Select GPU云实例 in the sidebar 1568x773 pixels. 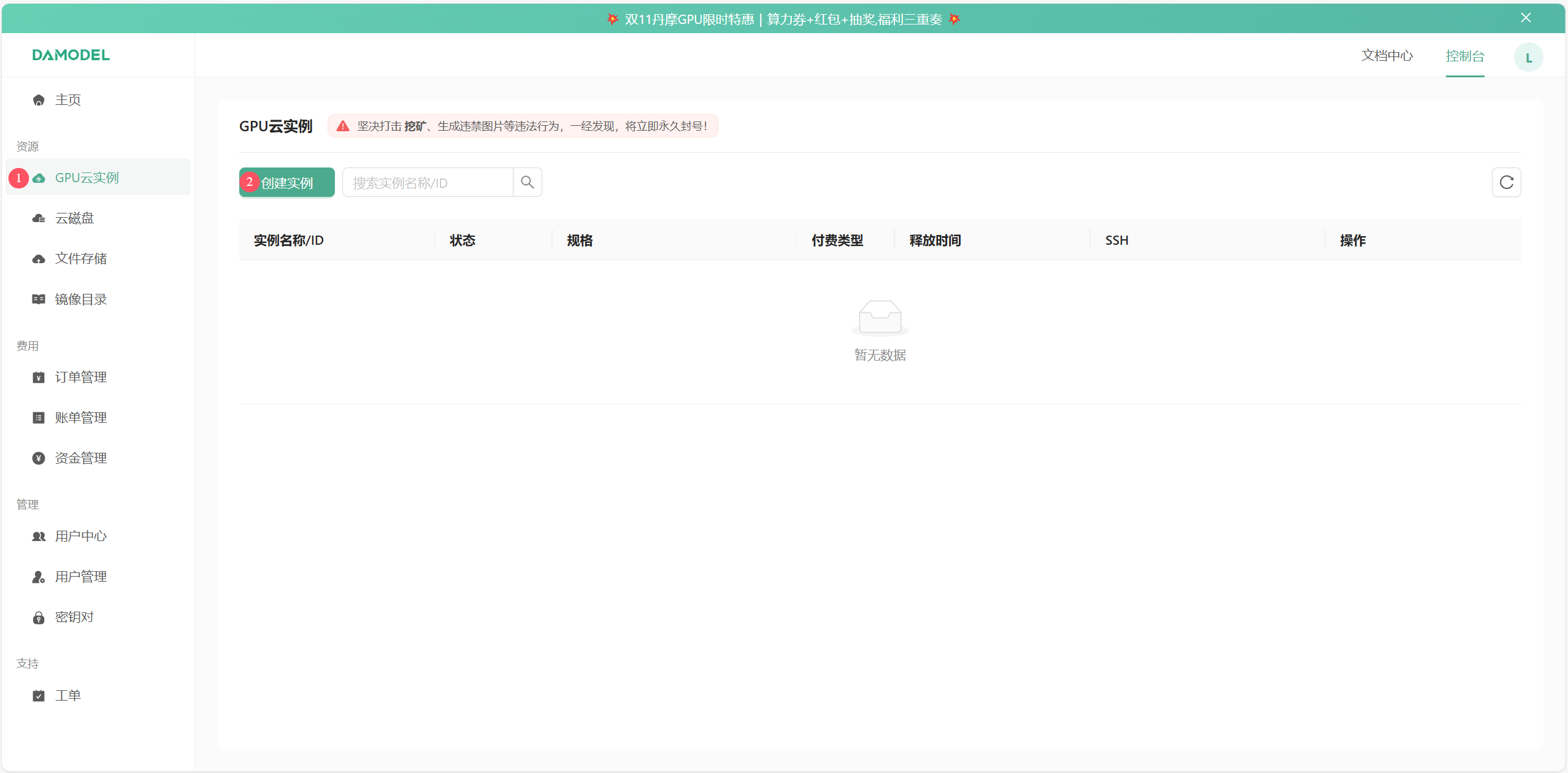click(x=98, y=177)
